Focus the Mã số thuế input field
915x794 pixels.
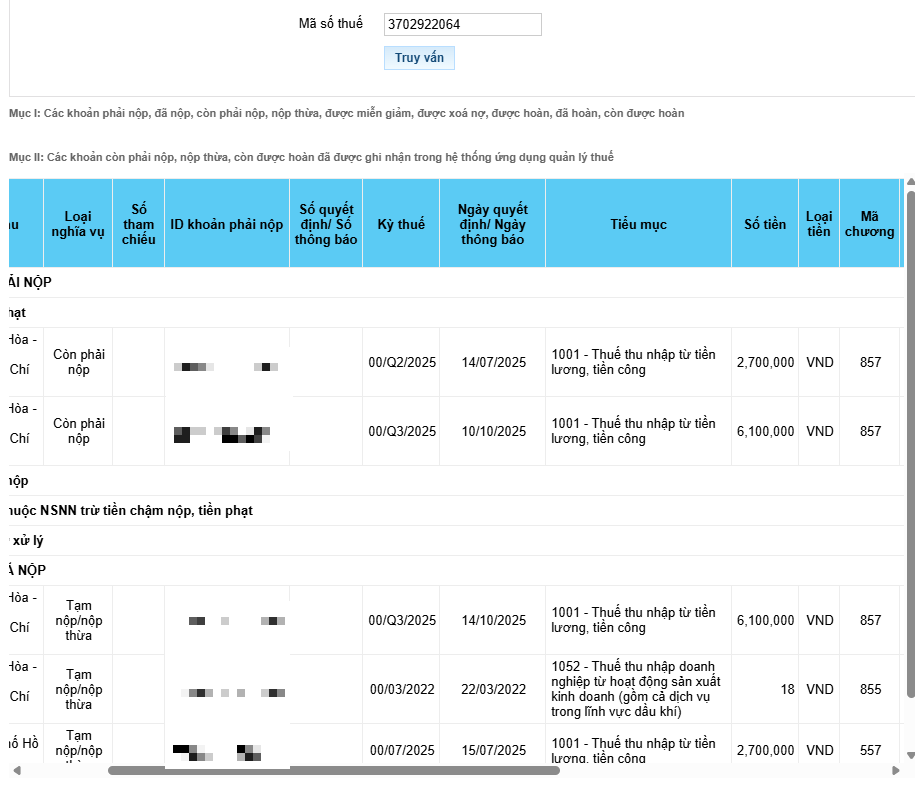(x=462, y=25)
